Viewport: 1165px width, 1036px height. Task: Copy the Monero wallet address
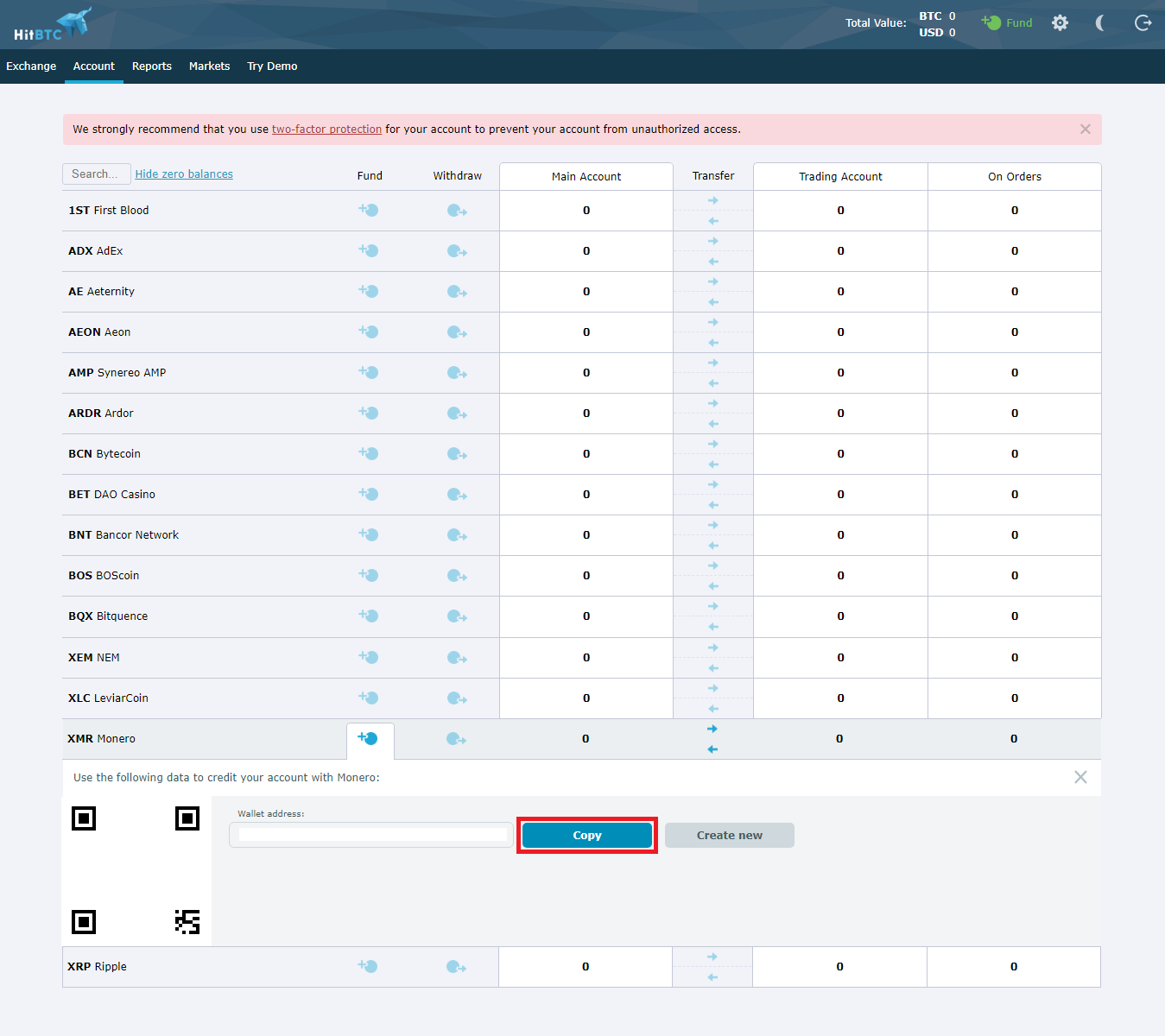587,836
